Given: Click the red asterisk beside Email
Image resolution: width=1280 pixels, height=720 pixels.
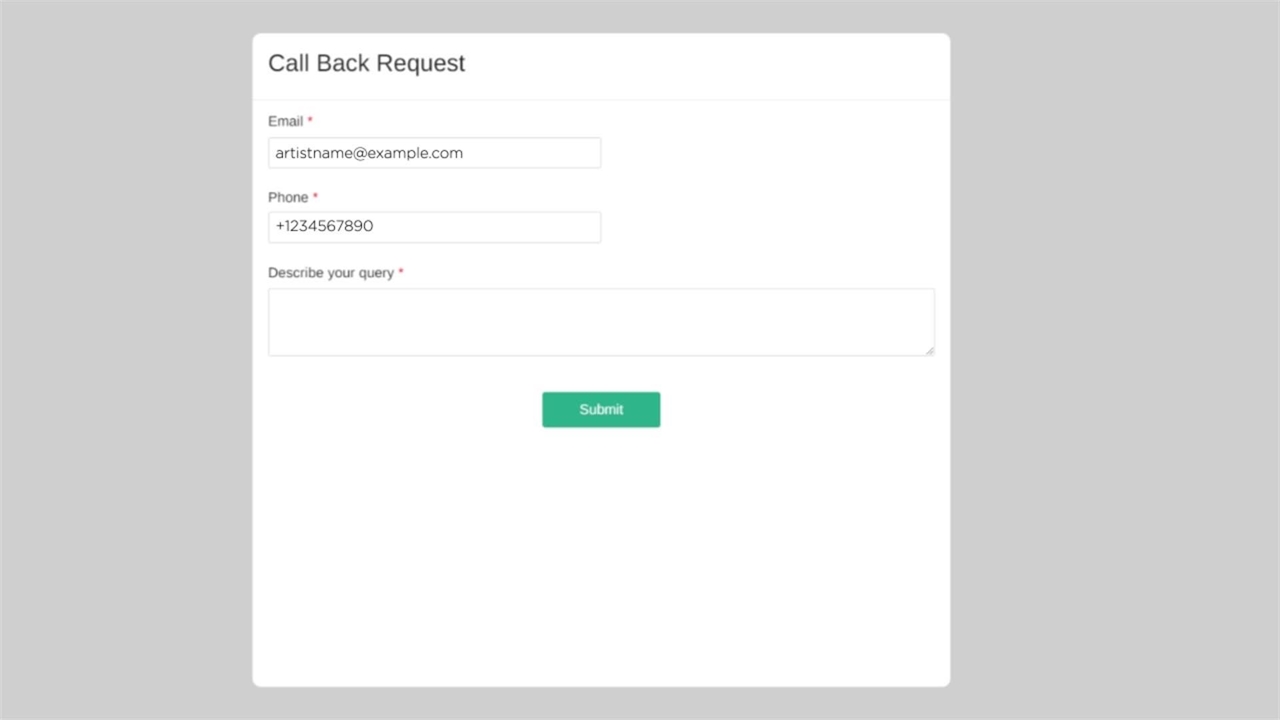Looking at the screenshot, I should click(310, 121).
